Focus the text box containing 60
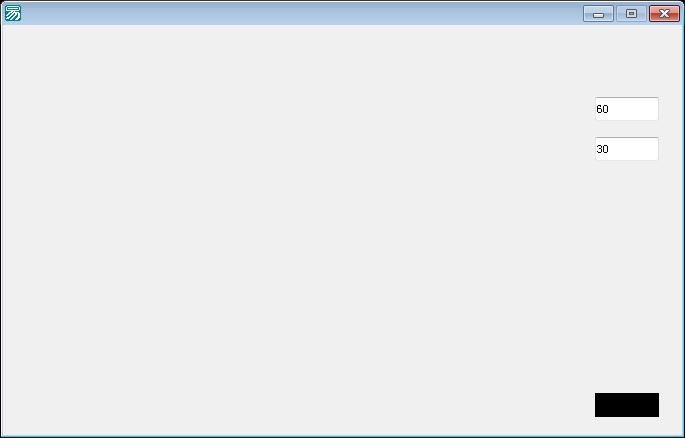This screenshot has height=438, width=685. click(626, 109)
